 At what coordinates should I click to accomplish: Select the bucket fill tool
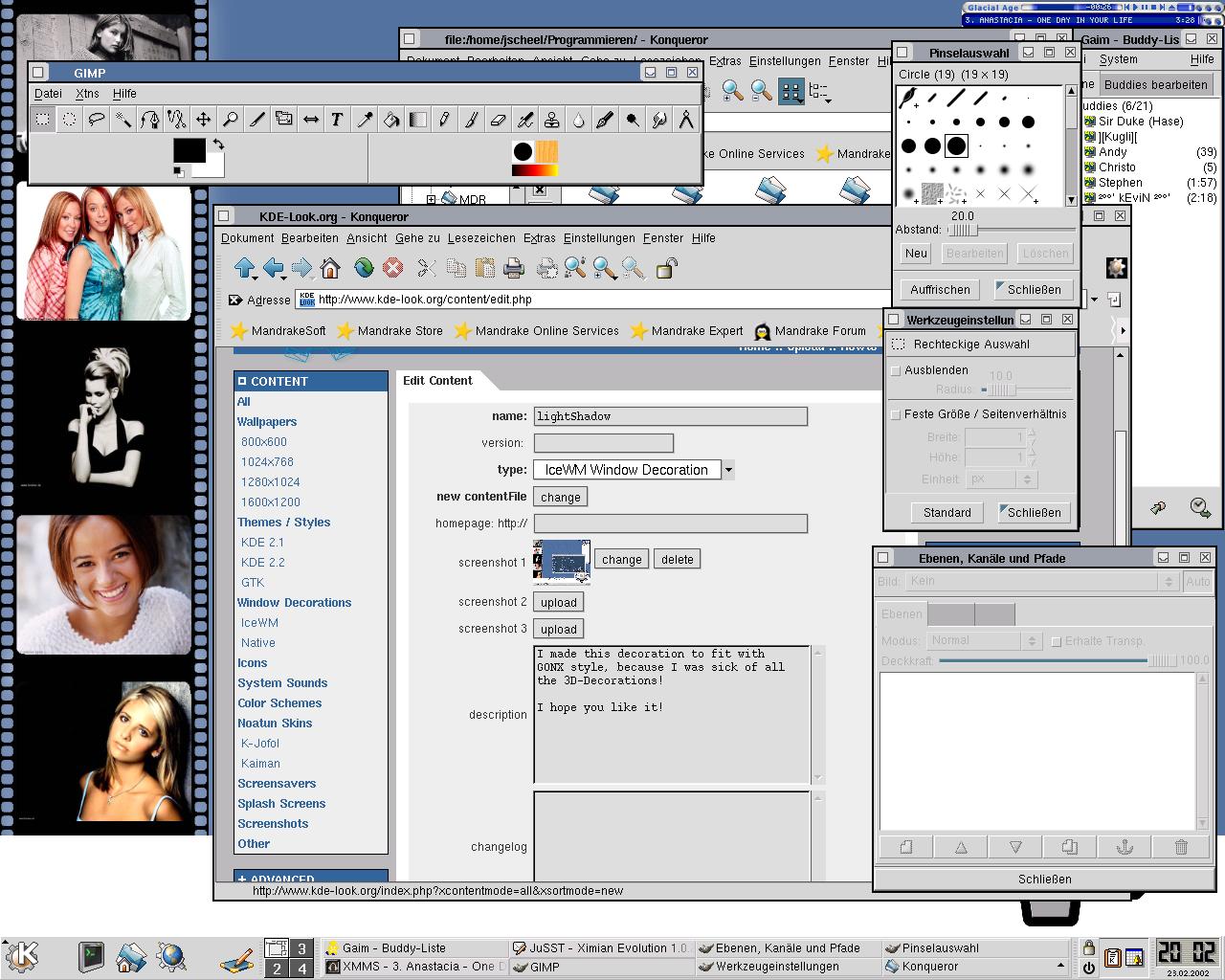[391, 120]
